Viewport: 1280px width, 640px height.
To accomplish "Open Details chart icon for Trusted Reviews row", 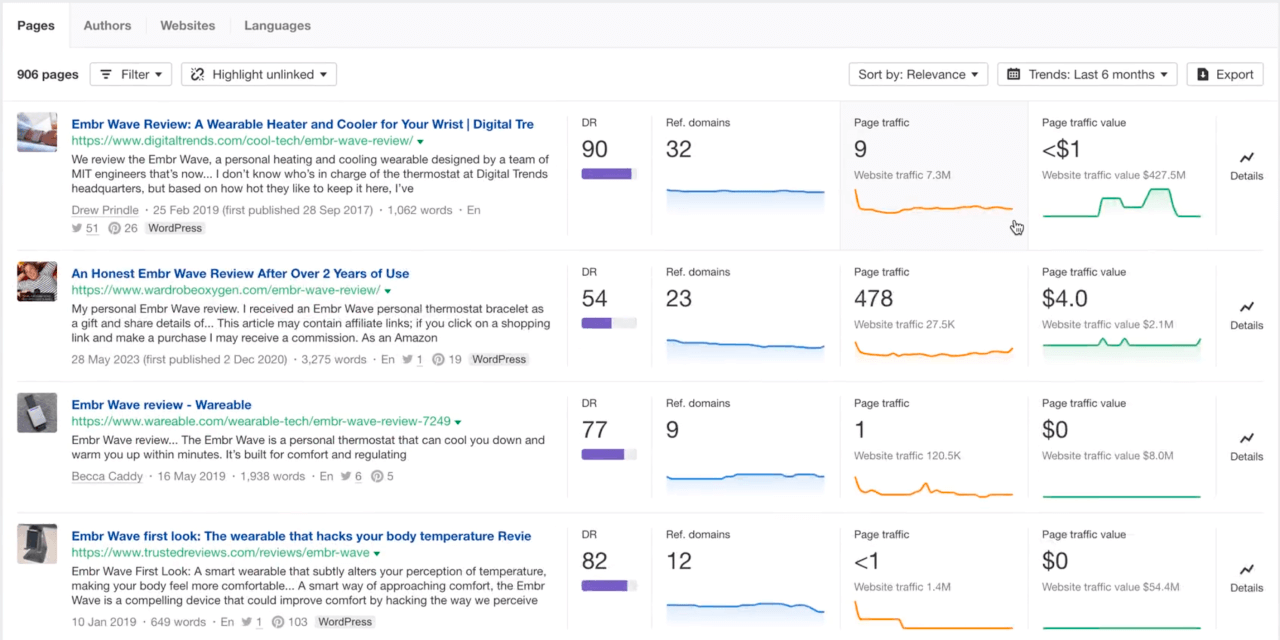I will (x=1246, y=570).
